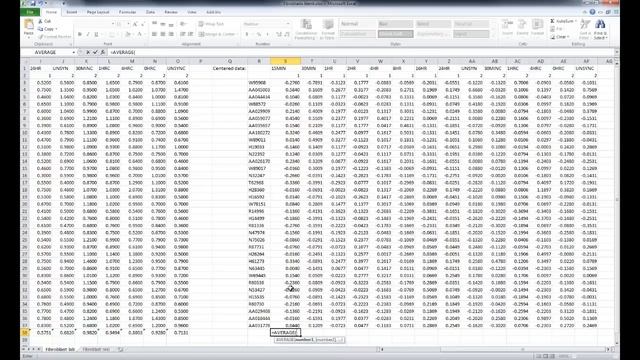The height and width of the screenshot is (360, 640).
Task: Click Increase Decimal icon
Action: [279, 34]
